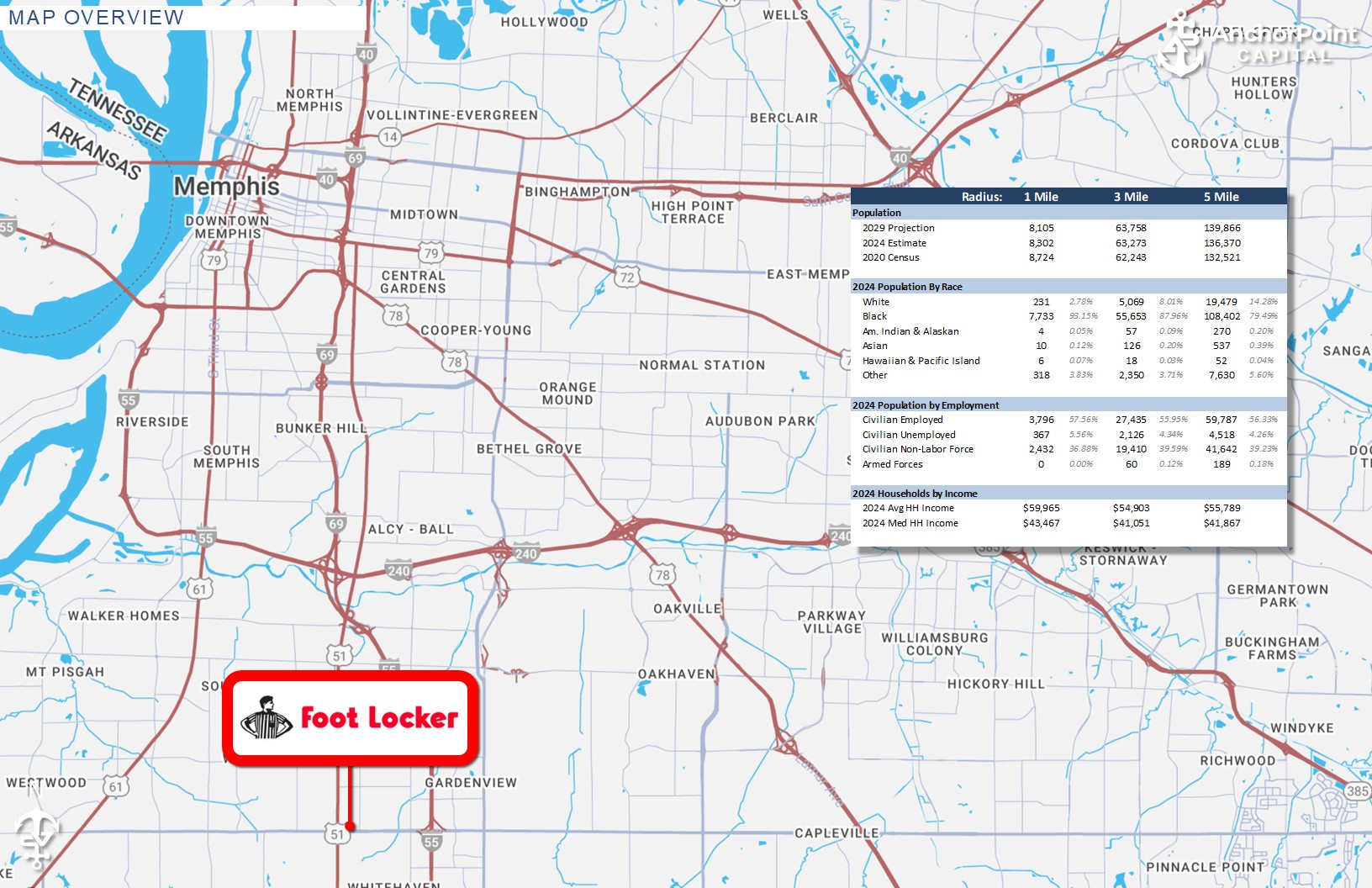Click the Hollywood label
Image resolution: width=1372 pixels, height=888 pixels.
[545, 22]
